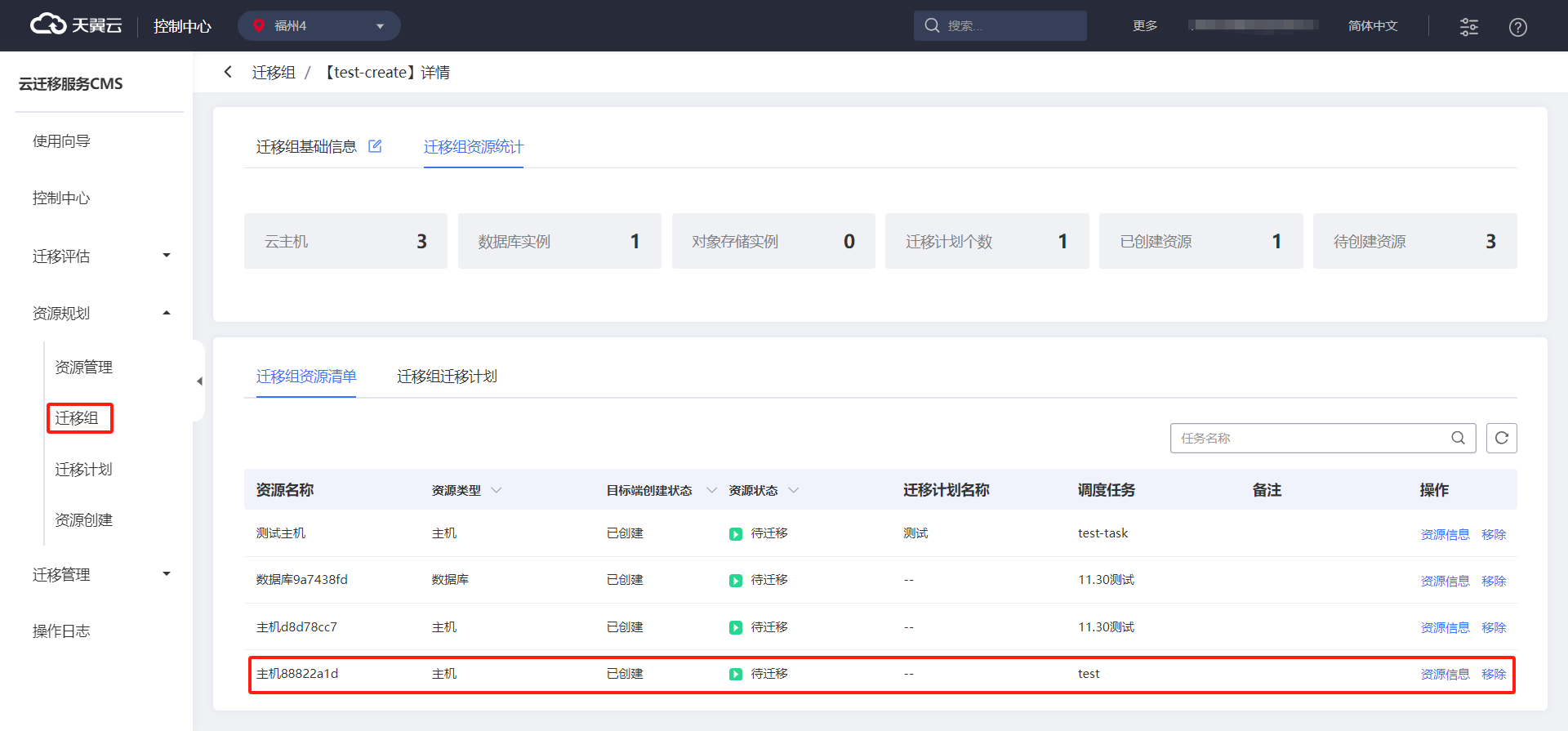Open 控制中心 in sidebar

tap(61, 198)
